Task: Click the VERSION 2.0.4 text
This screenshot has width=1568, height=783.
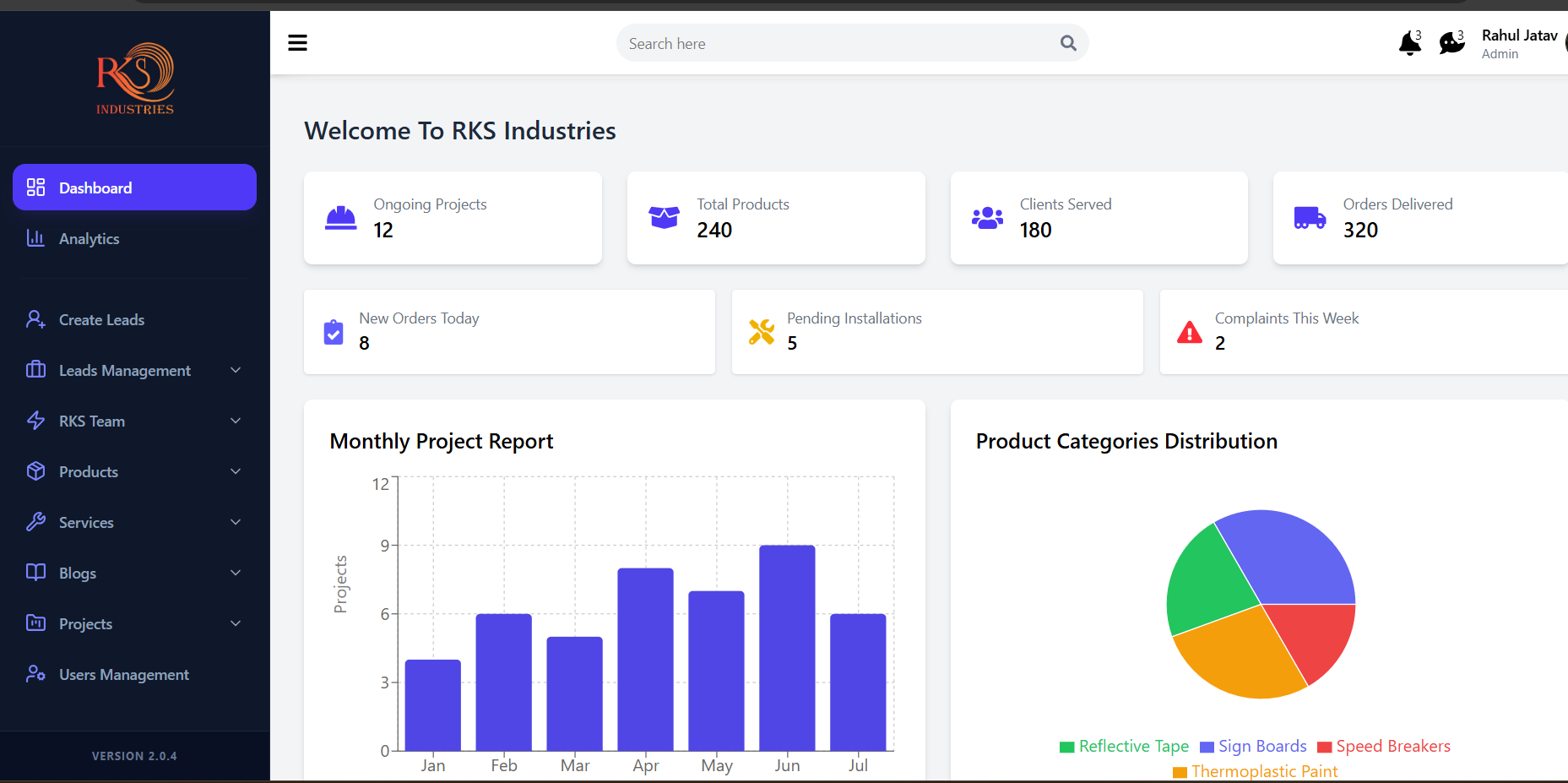Action: (x=134, y=756)
